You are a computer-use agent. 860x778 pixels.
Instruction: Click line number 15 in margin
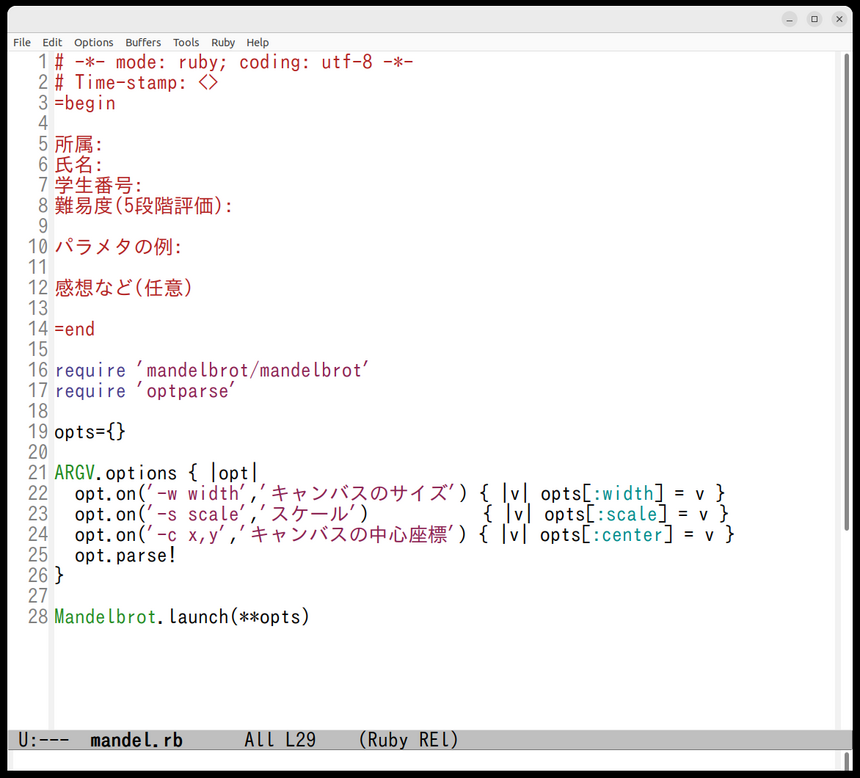point(38,349)
